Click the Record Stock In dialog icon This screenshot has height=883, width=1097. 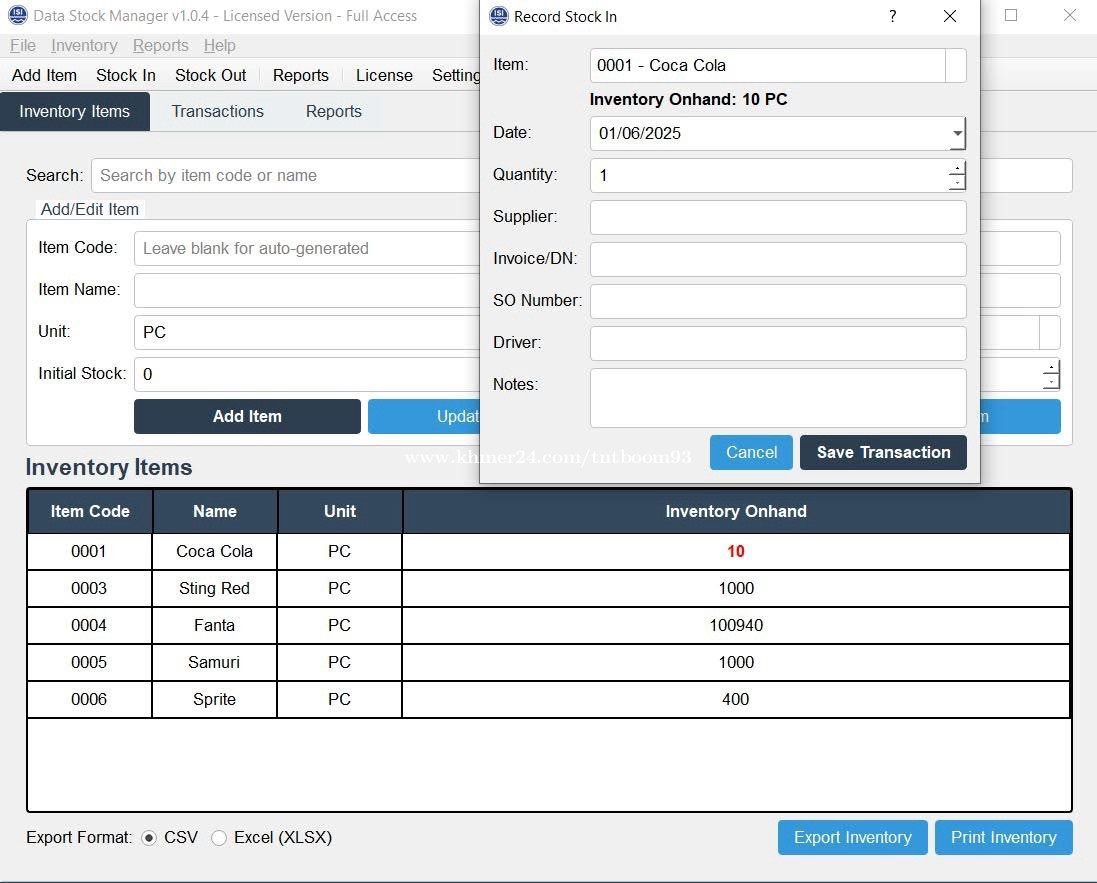pos(499,15)
